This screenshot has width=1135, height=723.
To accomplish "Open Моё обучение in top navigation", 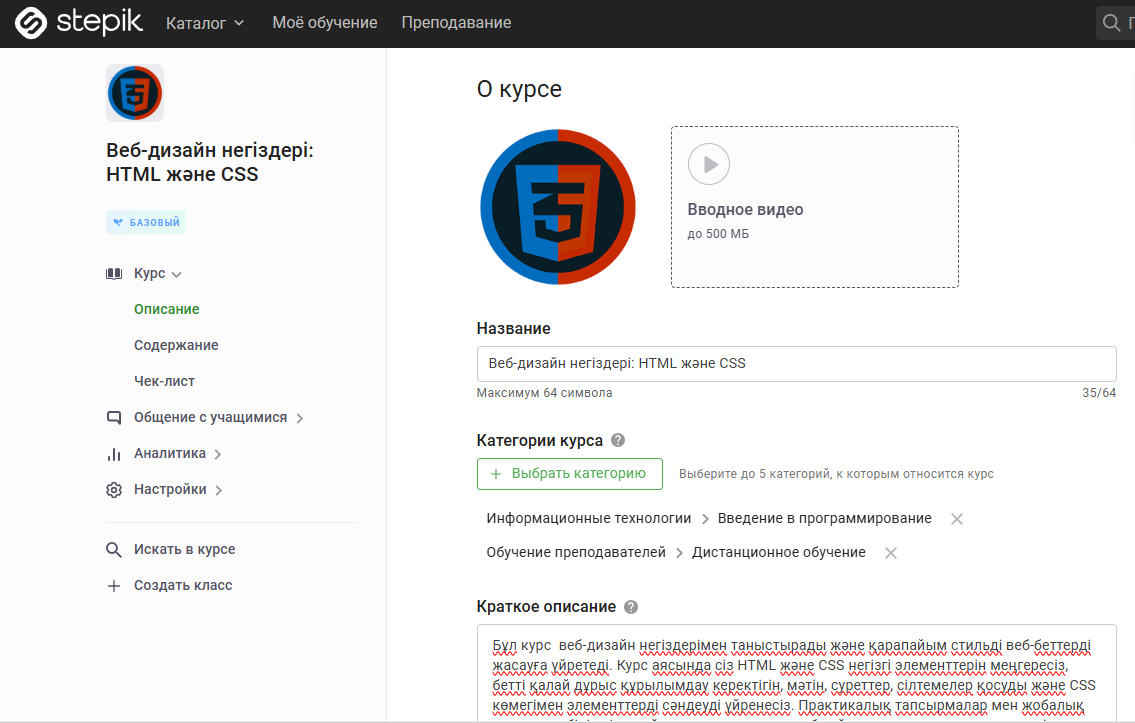I will click(x=324, y=23).
